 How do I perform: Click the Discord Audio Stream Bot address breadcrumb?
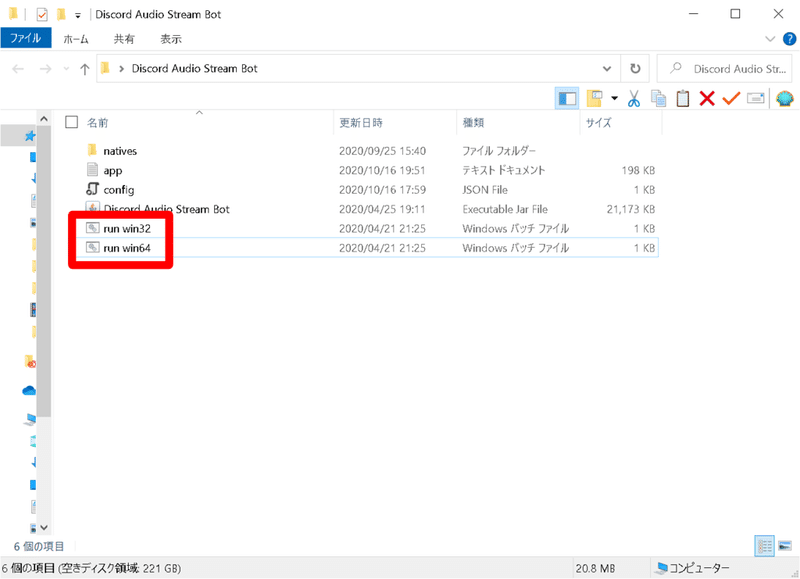(194, 68)
